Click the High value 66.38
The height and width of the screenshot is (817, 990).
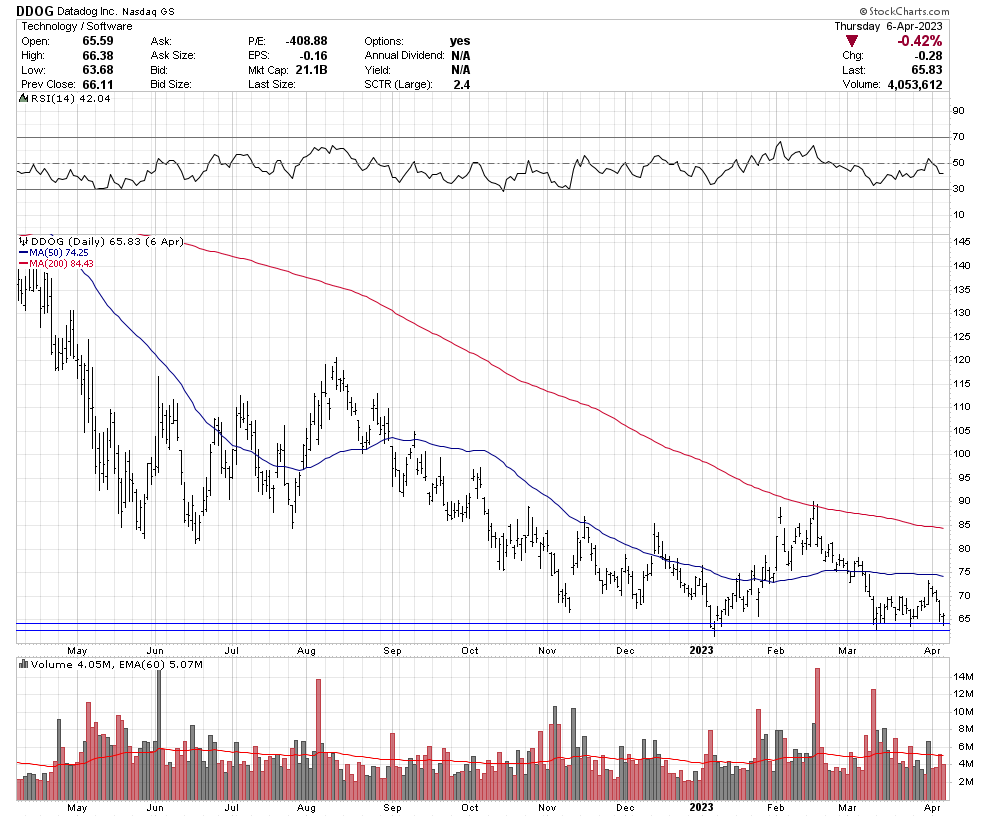click(98, 56)
